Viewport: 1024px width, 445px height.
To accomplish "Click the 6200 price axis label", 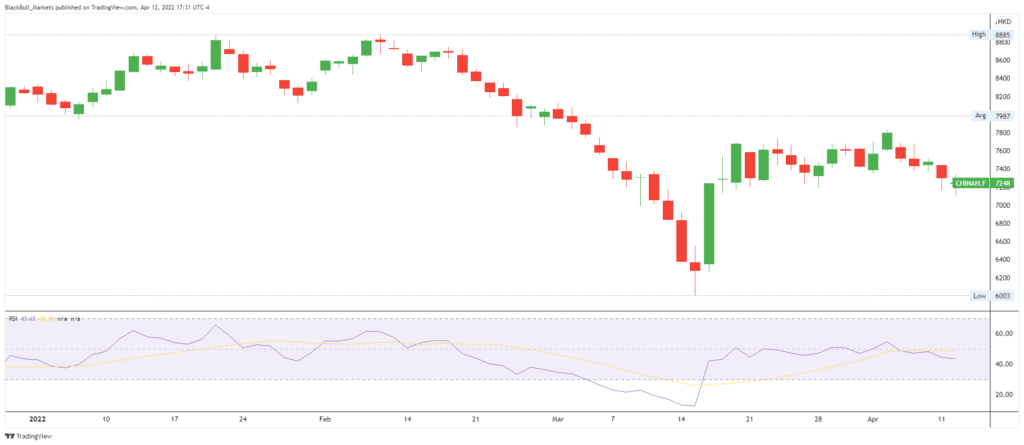I will (x=1002, y=278).
